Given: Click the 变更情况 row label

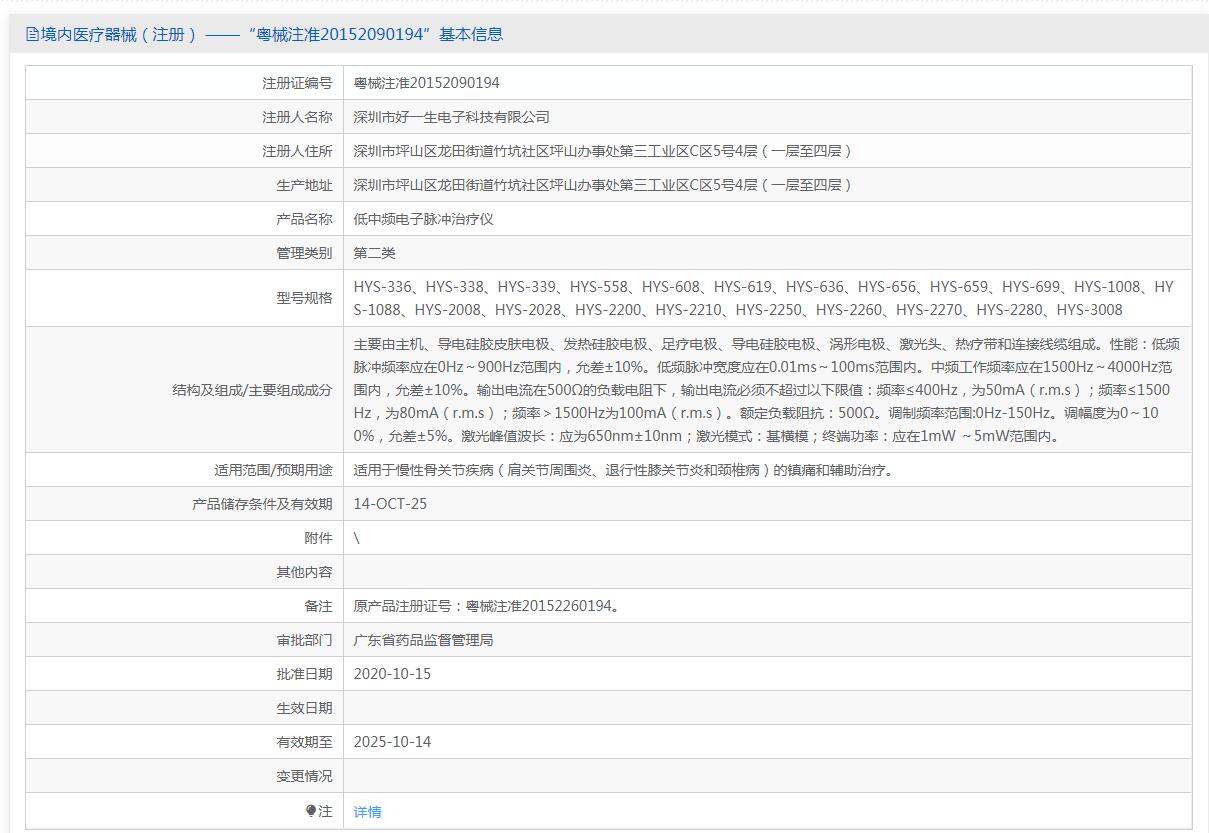Looking at the screenshot, I should [304, 776].
